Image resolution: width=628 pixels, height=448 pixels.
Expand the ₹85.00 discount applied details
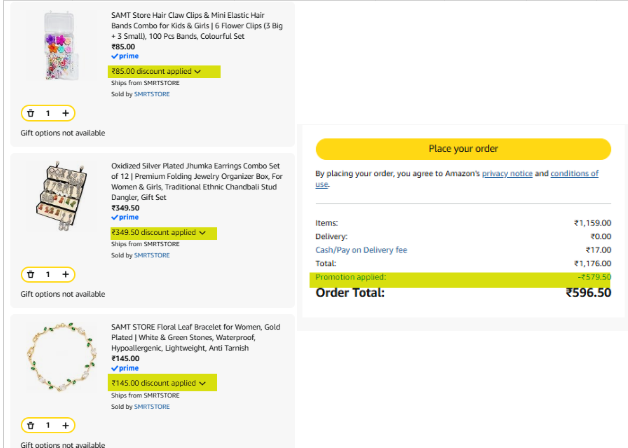(x=156, y=72)
